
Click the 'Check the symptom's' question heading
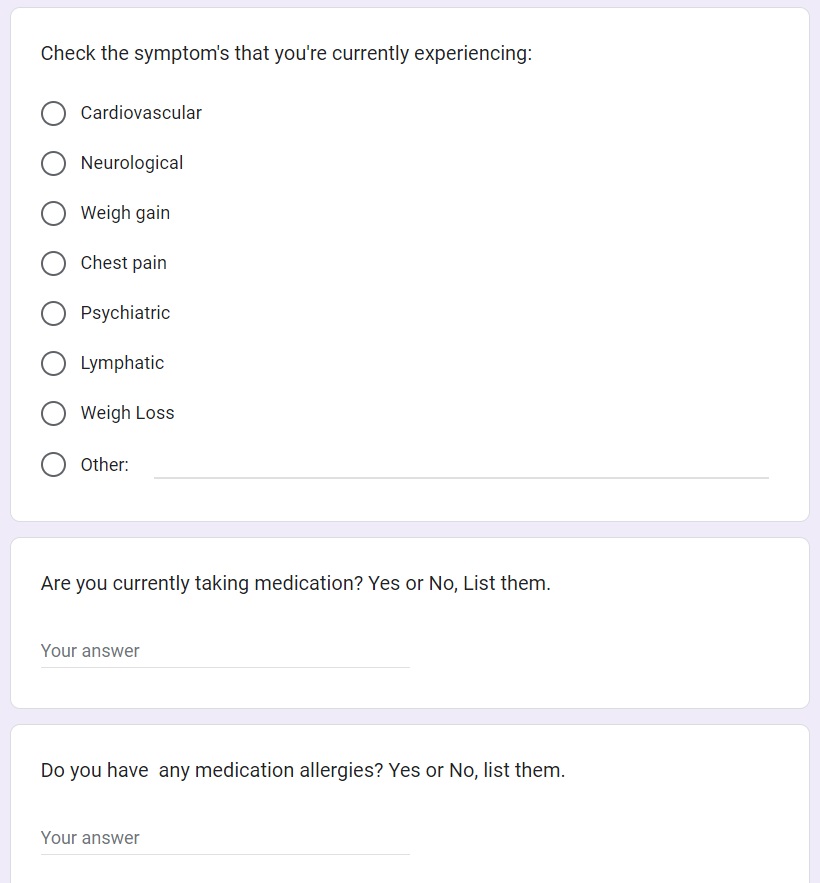coord(286,53)
